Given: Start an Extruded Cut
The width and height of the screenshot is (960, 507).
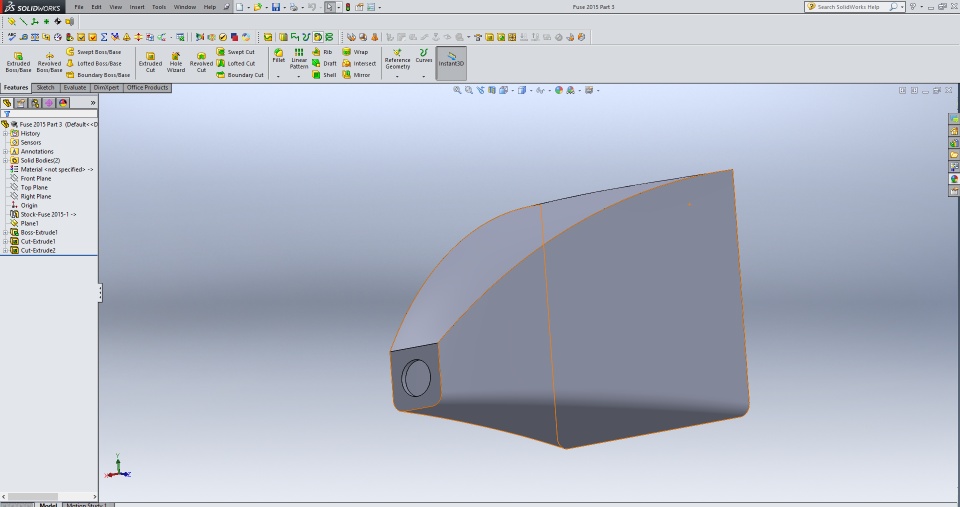Looking at the screenshot, I should click(x=150, y=62).
